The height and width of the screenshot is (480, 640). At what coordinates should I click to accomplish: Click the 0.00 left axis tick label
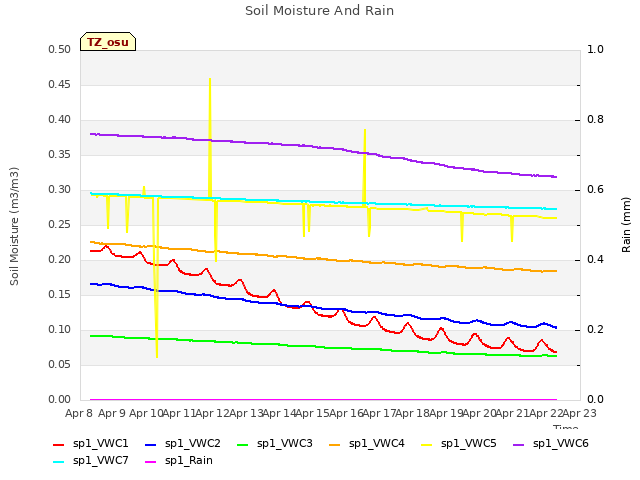[60, 399]
